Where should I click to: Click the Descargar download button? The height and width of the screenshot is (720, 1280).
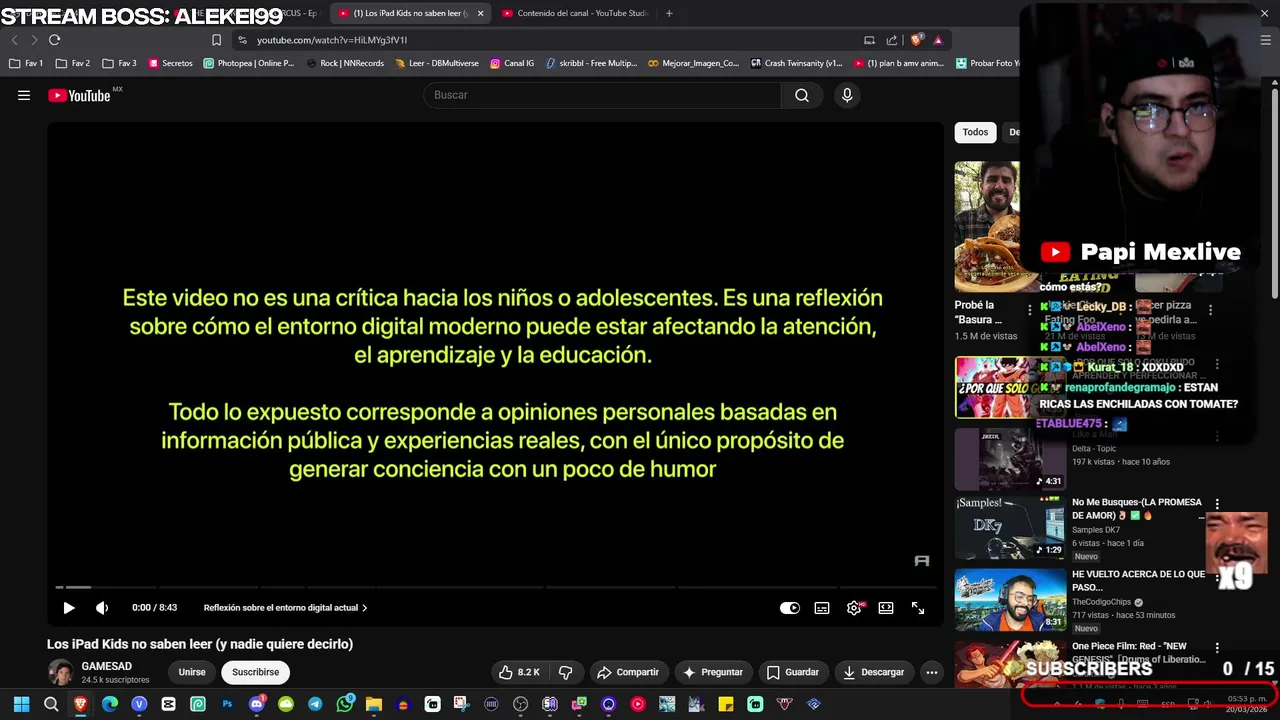873,672
